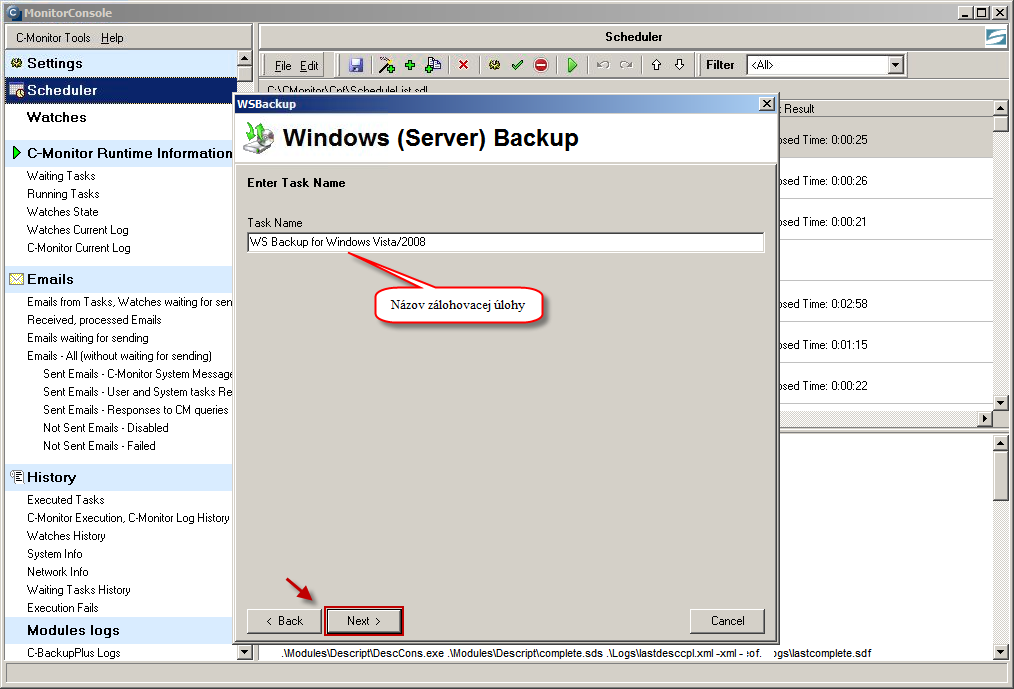Open Execution Fails
The image size is (1014, 689).
(63, 608)
